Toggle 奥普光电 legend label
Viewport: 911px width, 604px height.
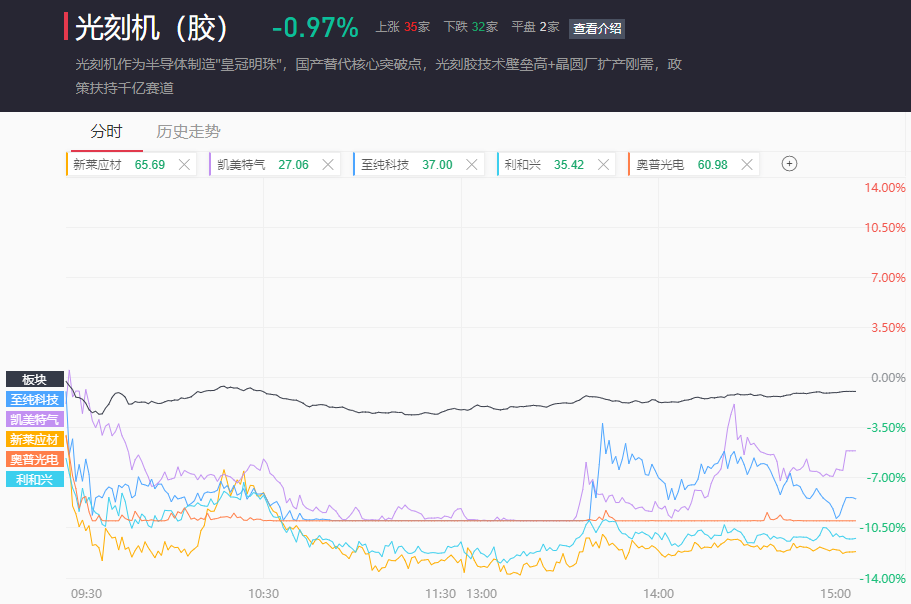tap(35, 459)
